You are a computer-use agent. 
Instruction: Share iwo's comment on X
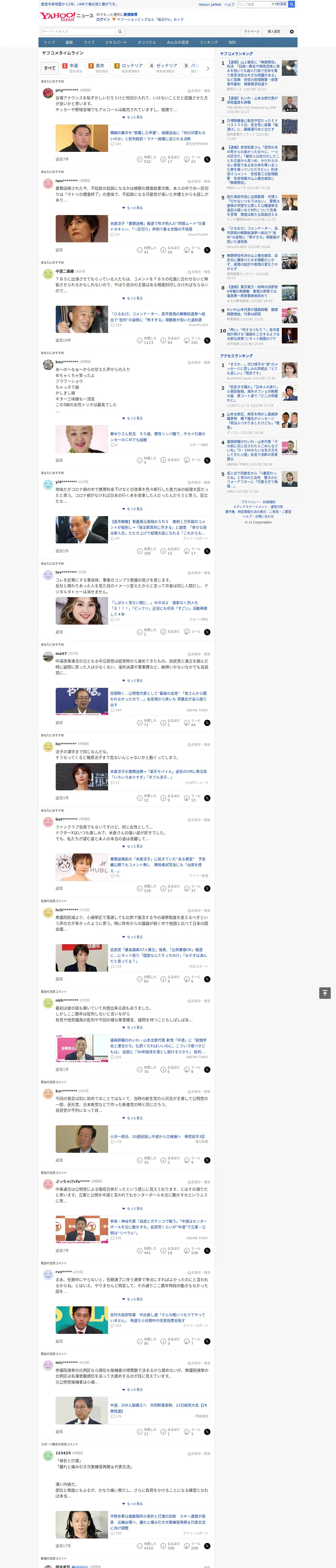coord(207,250)
